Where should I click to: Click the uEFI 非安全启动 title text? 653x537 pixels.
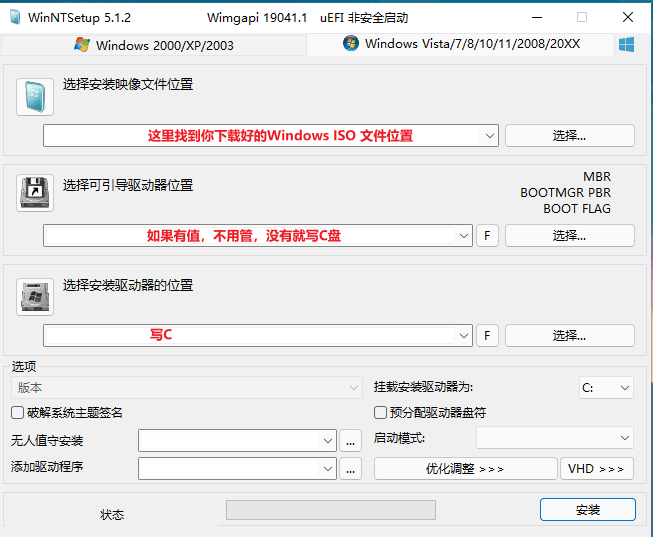[364, 18]
